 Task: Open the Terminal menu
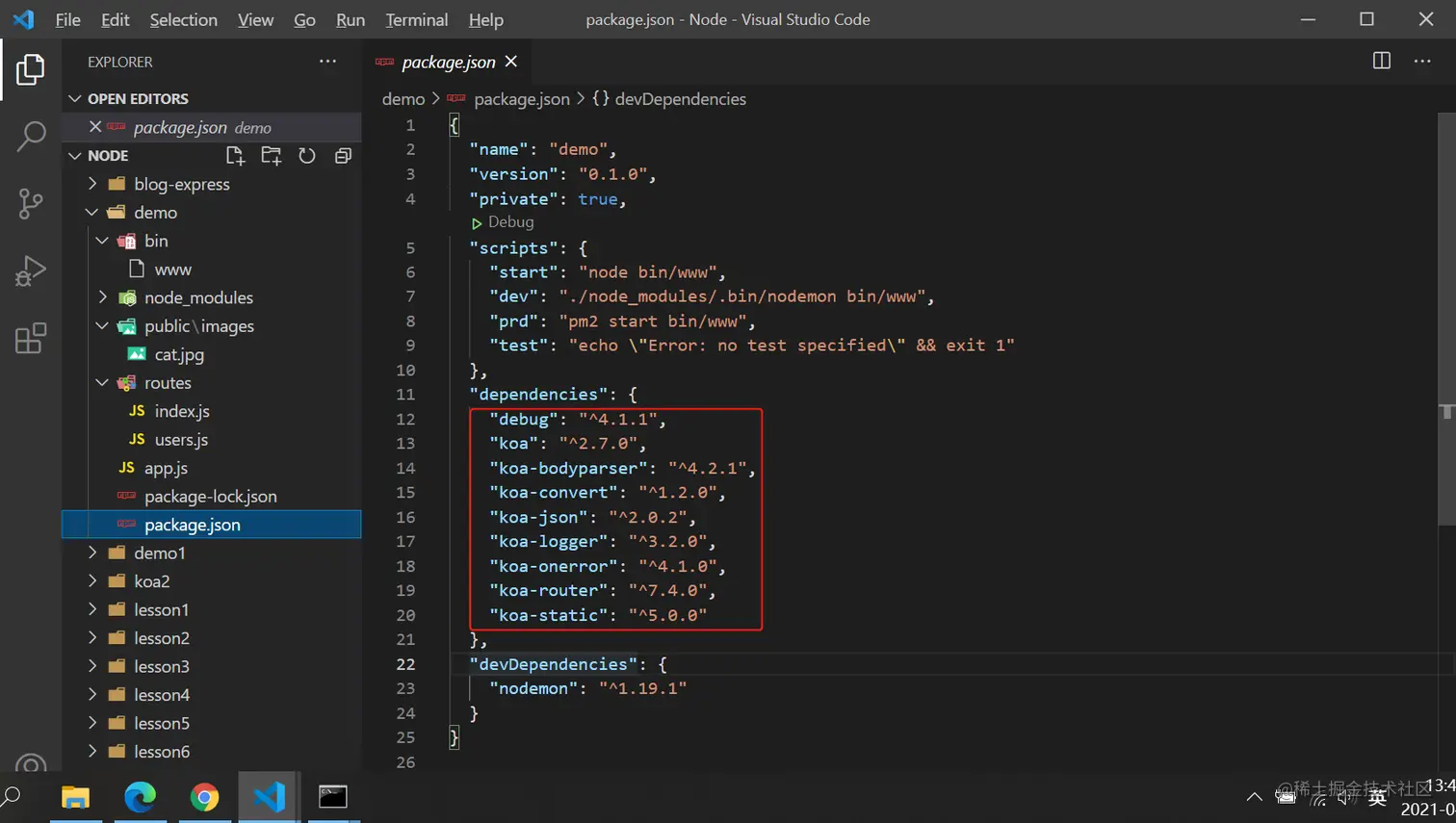click(416, 19)
